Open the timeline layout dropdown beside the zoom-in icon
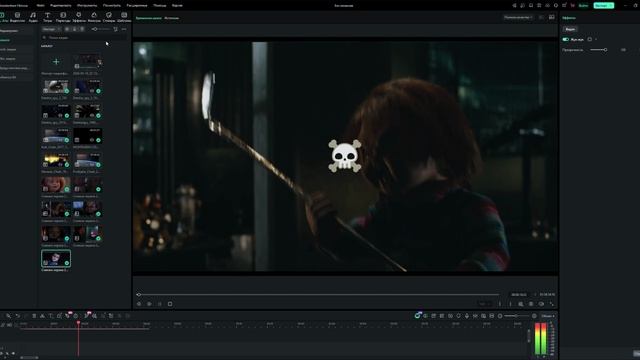This screenshot has width=640, height=360. coord(548,316)
